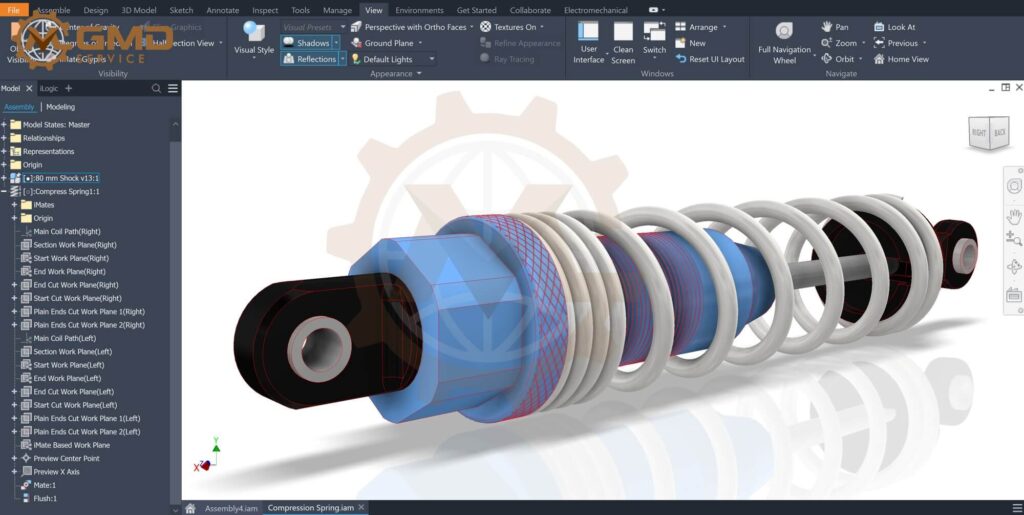
Task: Switch to the 3D Model ribbon tab
Action: coord(139,10)
